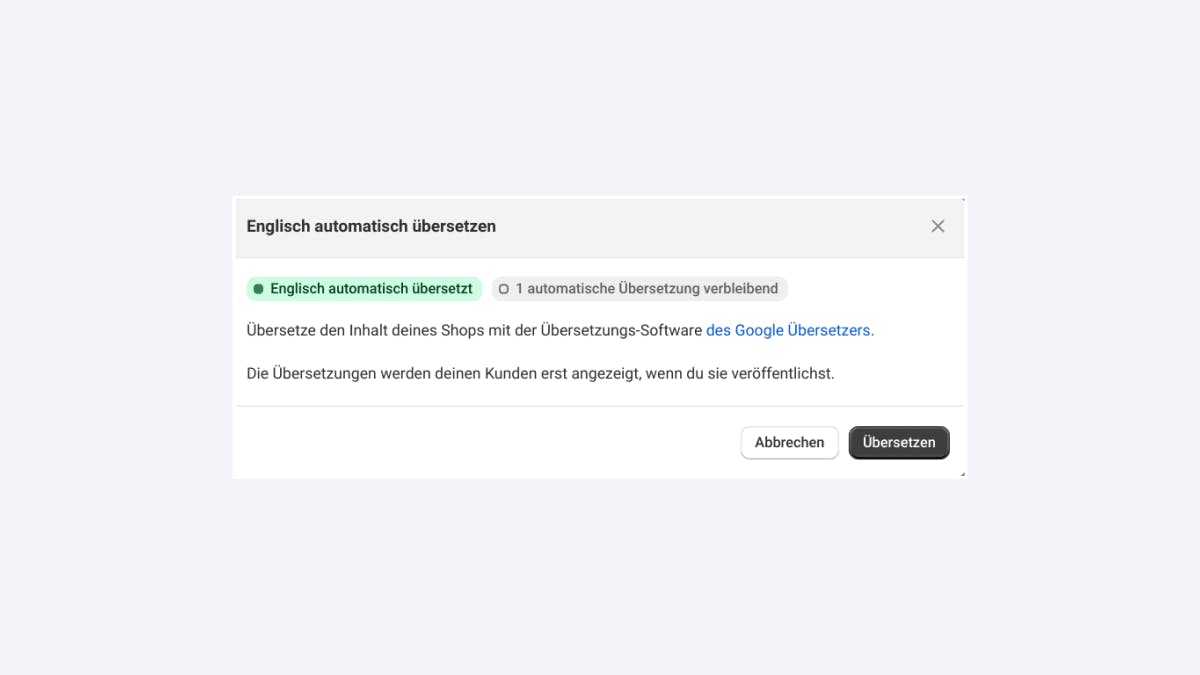Select the paragraph about publishing translations
1200x675 pixels.
pyautogui.click(x=541, y=373)
